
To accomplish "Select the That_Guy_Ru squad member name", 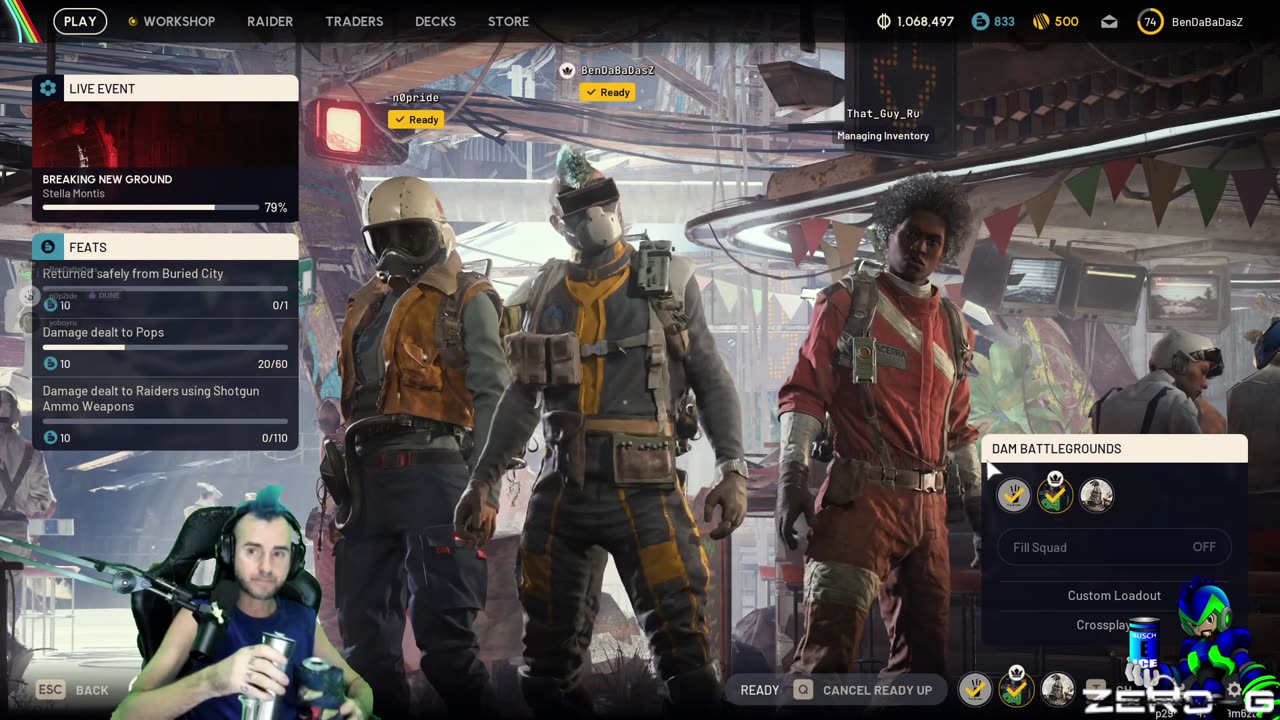I will 883,114.
